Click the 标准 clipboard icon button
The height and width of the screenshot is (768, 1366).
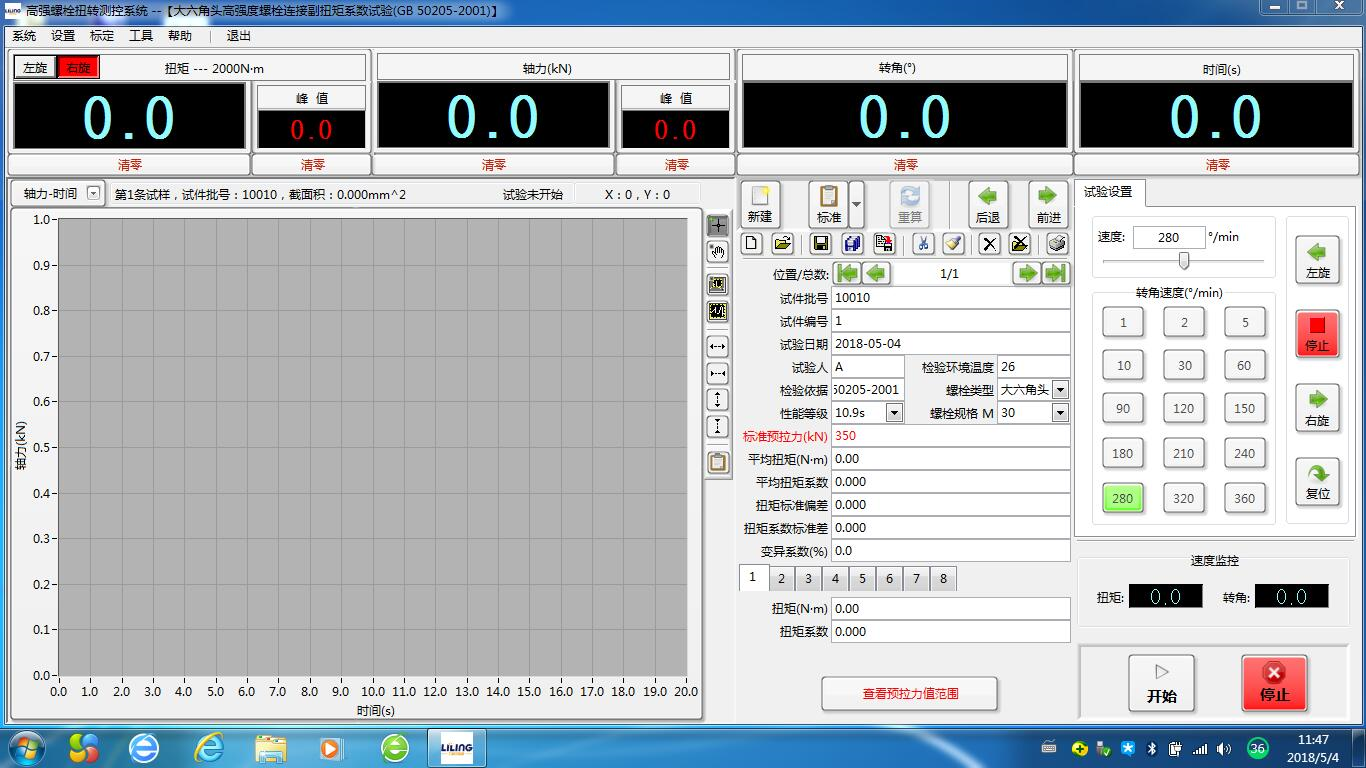(828, 204)
